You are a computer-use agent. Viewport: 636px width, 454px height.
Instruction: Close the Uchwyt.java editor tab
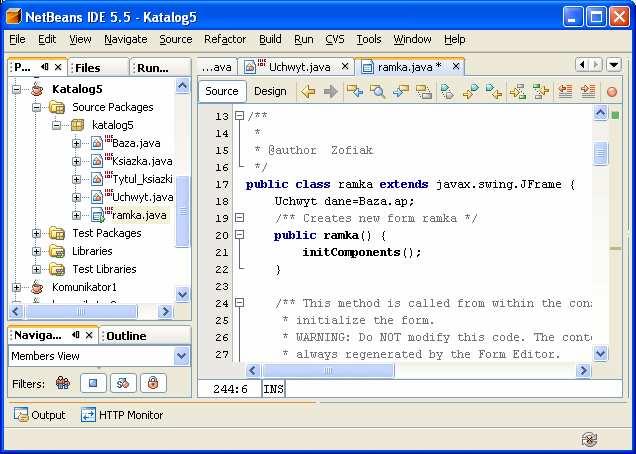point(345,66)
